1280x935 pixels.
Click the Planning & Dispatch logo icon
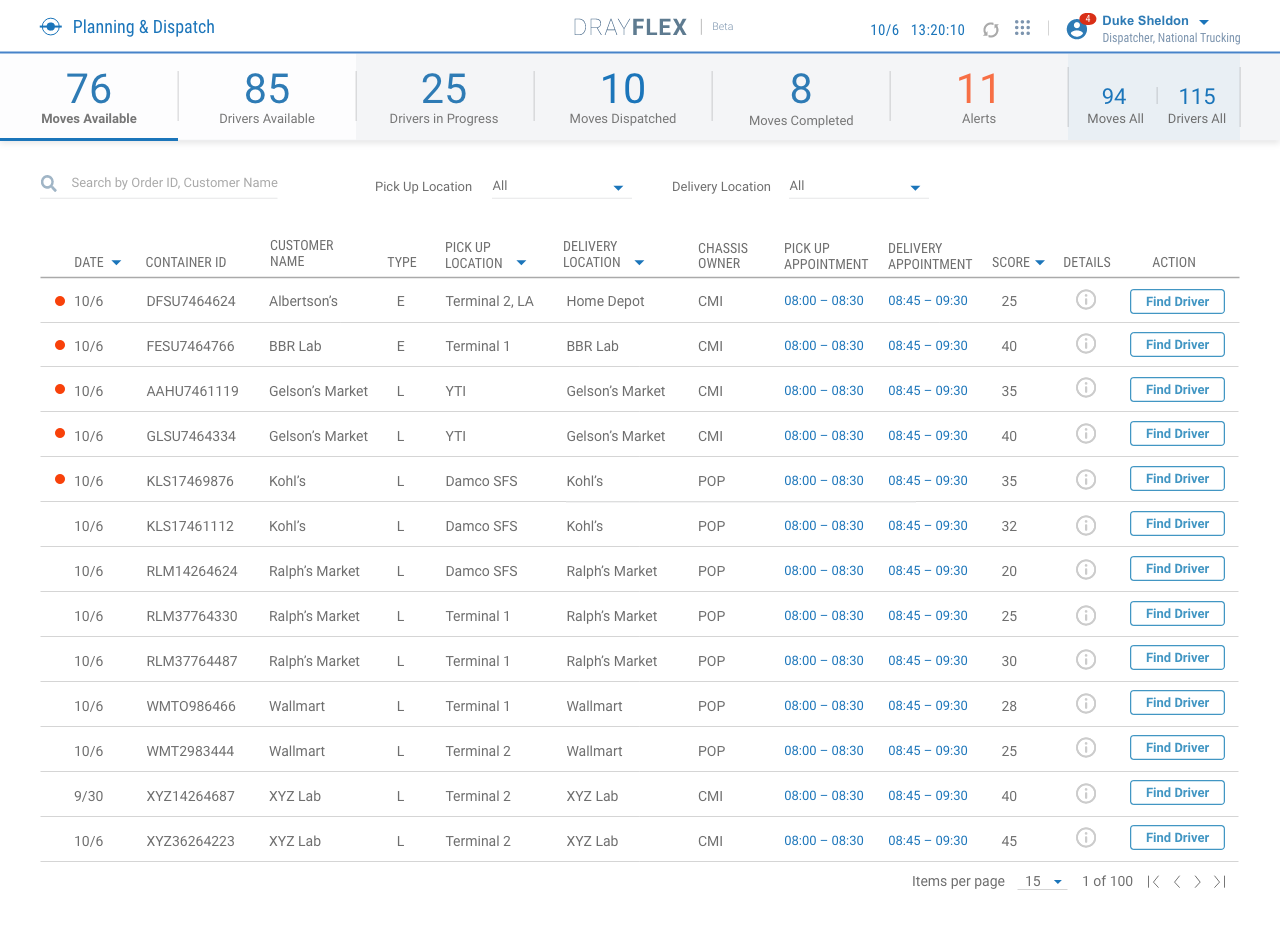tap(51, 27)
